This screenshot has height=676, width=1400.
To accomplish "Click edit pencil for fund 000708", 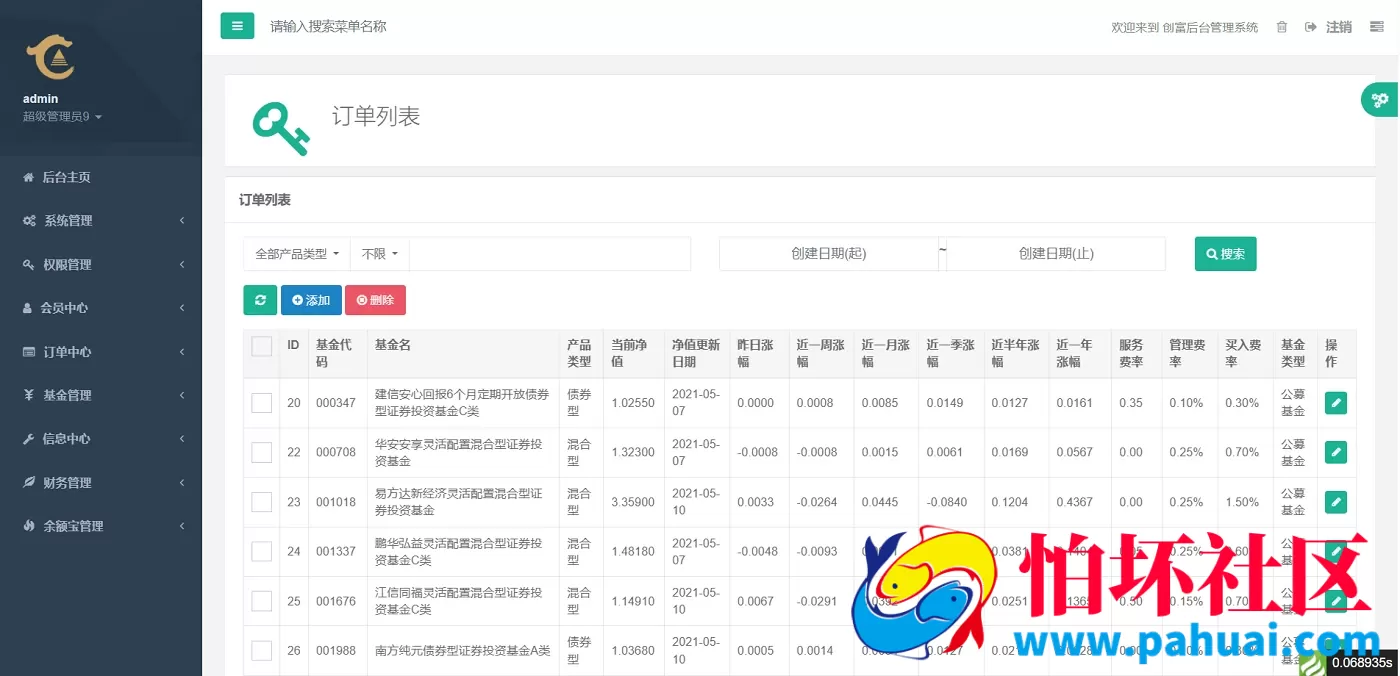I will [1335, 452].
